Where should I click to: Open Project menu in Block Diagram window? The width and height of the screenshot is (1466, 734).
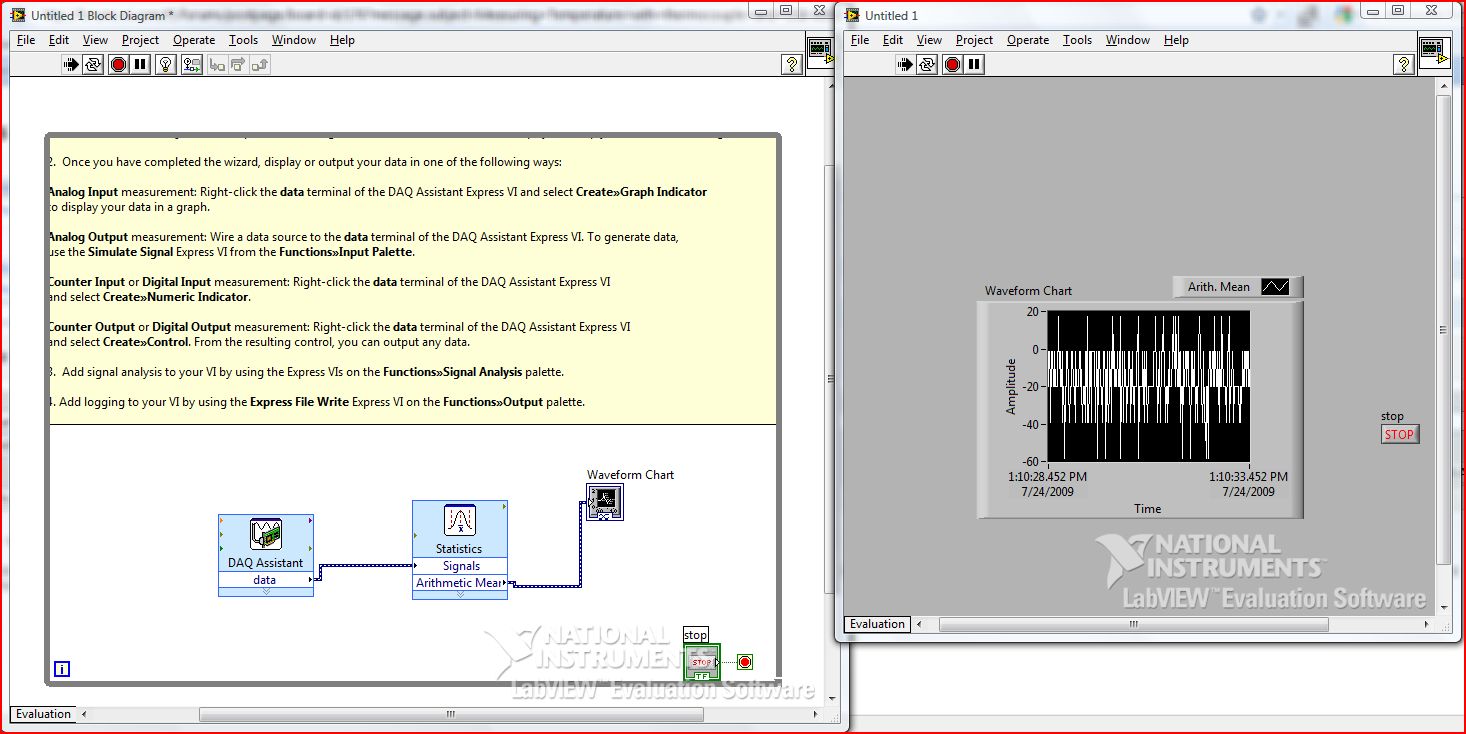(x=141, y=40)
